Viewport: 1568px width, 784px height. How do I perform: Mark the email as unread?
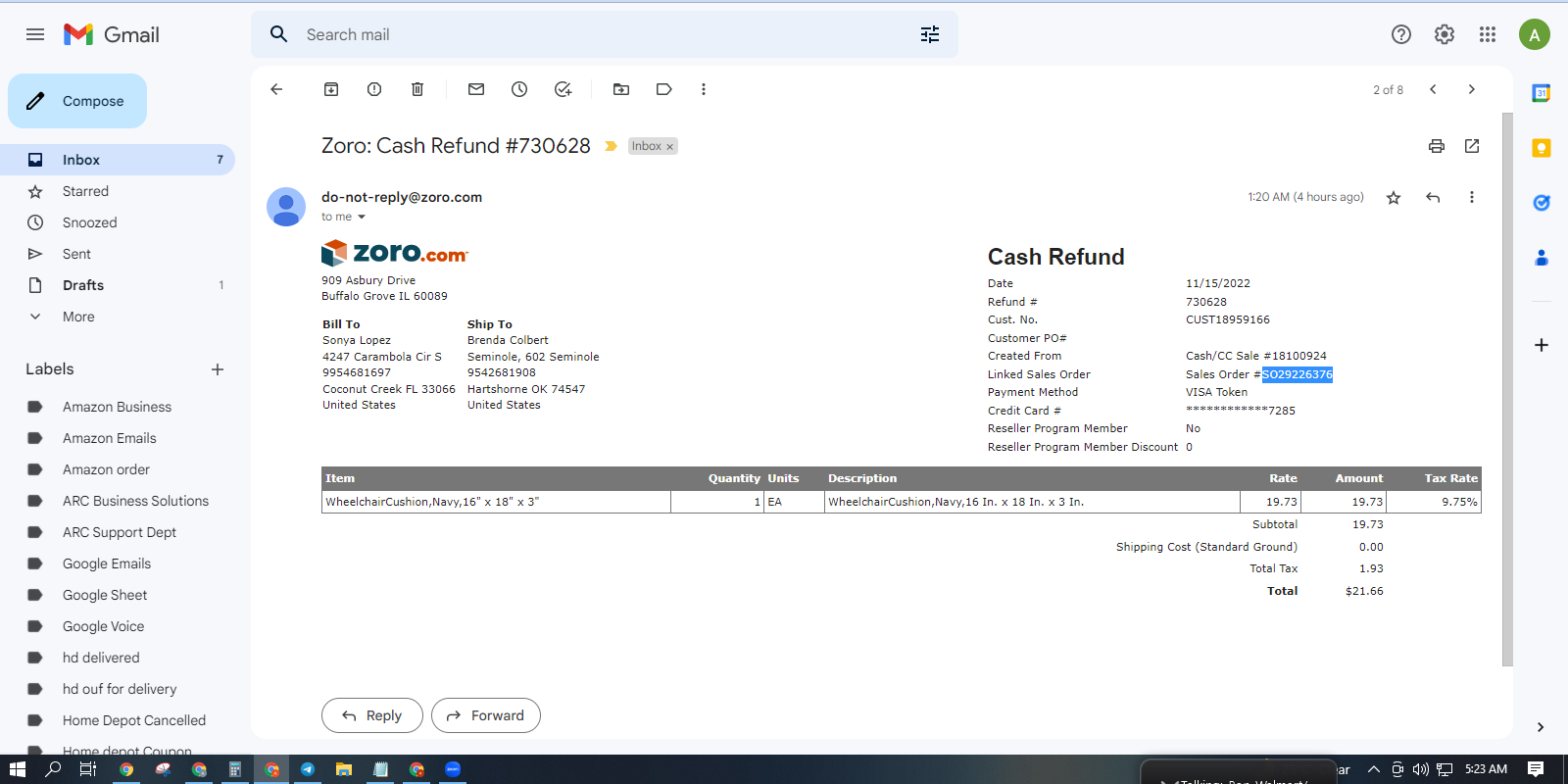pos(476,89)
